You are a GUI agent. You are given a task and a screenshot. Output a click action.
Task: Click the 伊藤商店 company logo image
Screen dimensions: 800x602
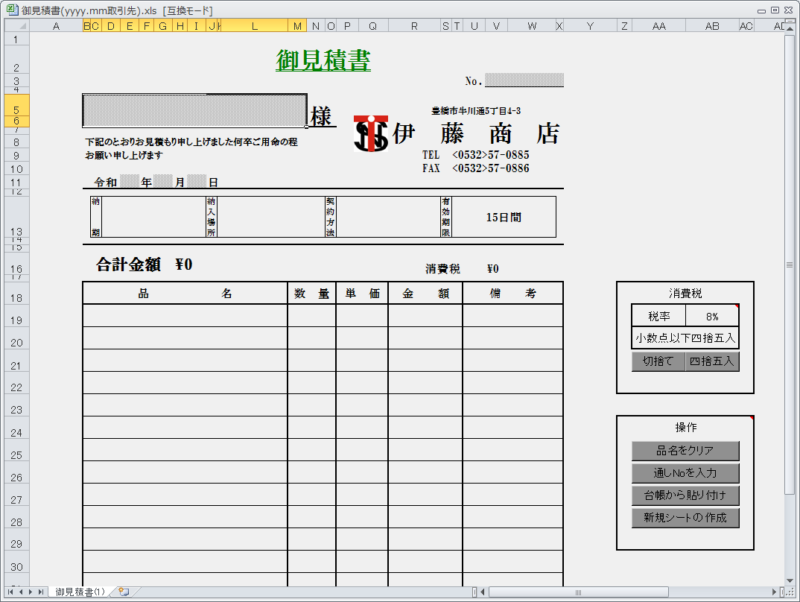371,134
